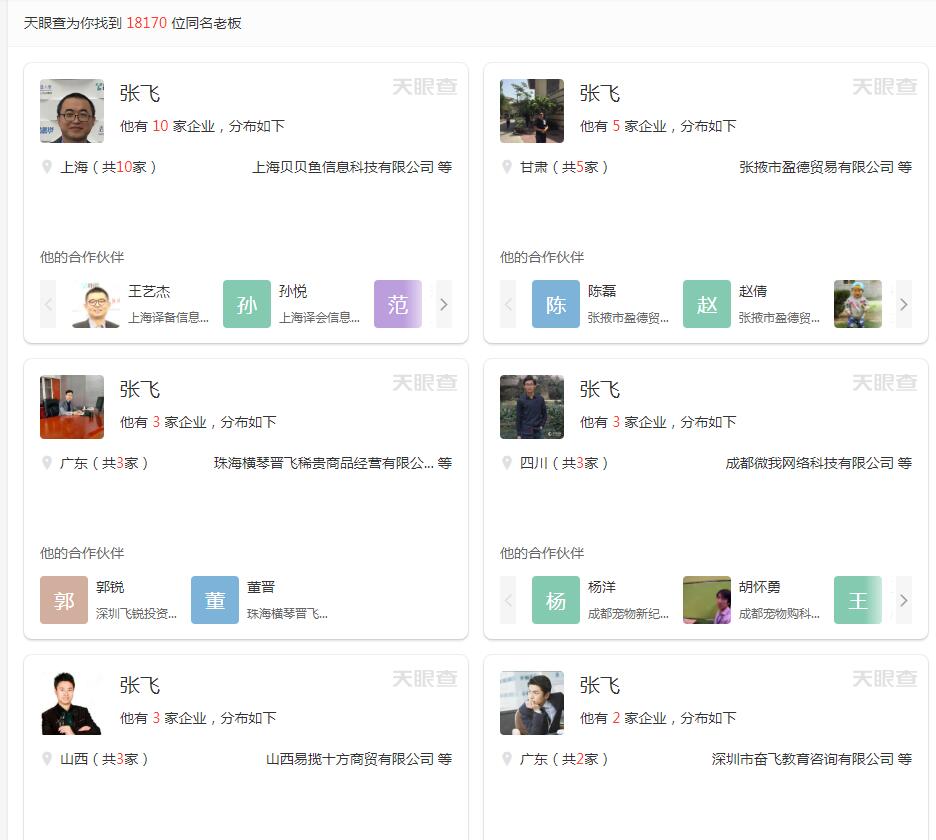Open 上海贝贝鱼信息科技有限公司 company link
The image size is (936, 840).
[343, 167]
